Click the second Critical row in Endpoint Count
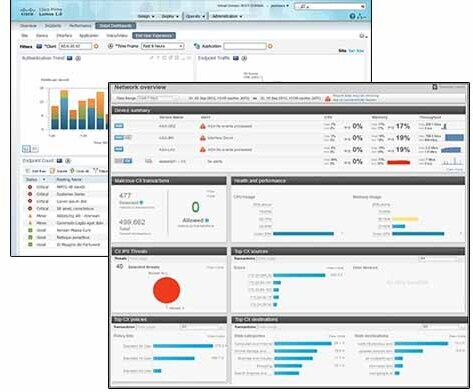 coord(65,194)
